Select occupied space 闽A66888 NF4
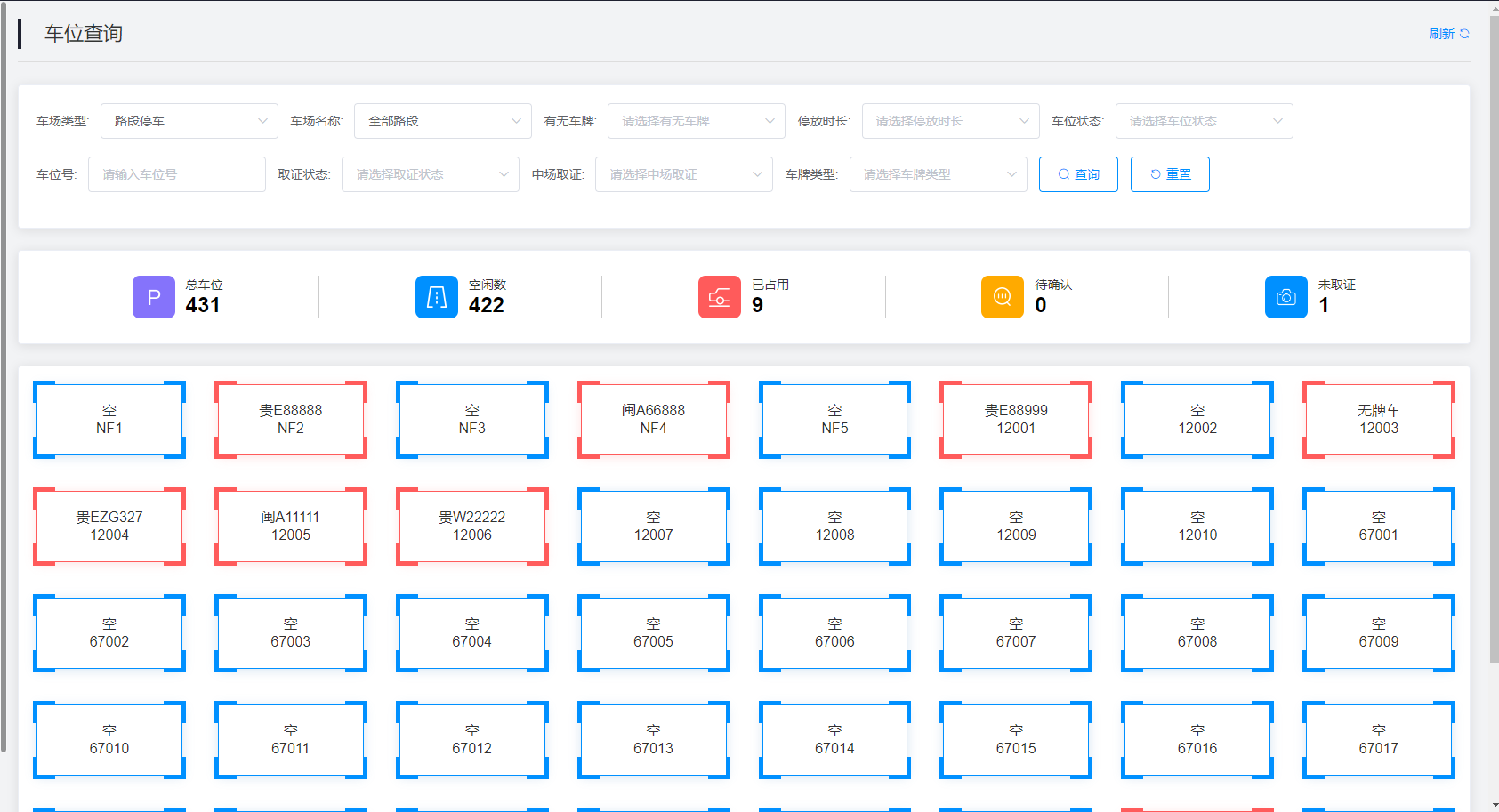This screenshot has height=812, width=1499. pyautogui.click(x=653, y=420)
